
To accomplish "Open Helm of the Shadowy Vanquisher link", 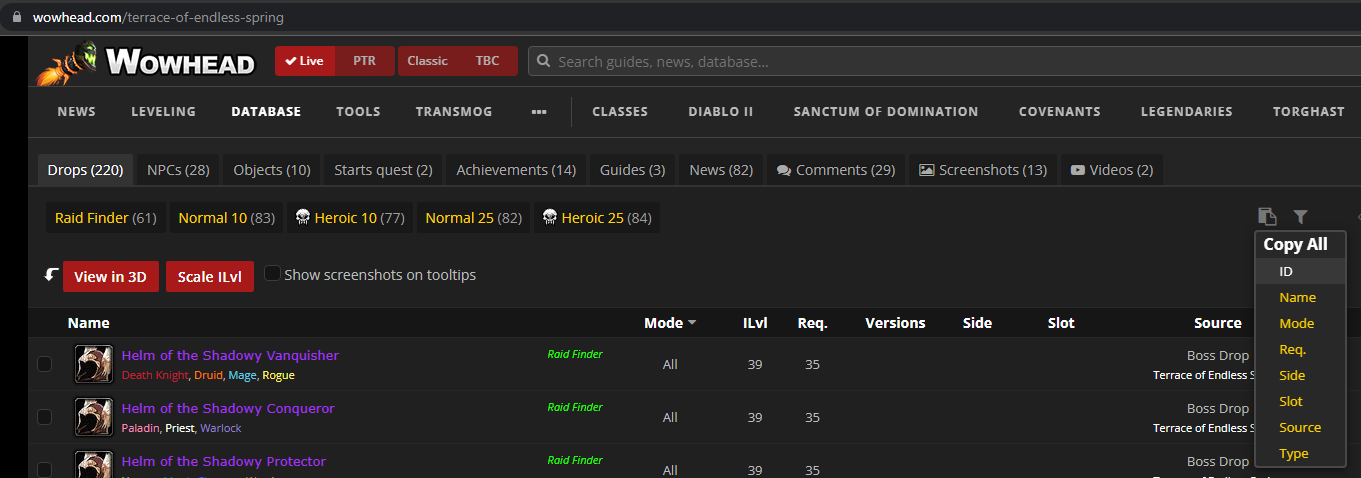I will click(x=230, y=355).
